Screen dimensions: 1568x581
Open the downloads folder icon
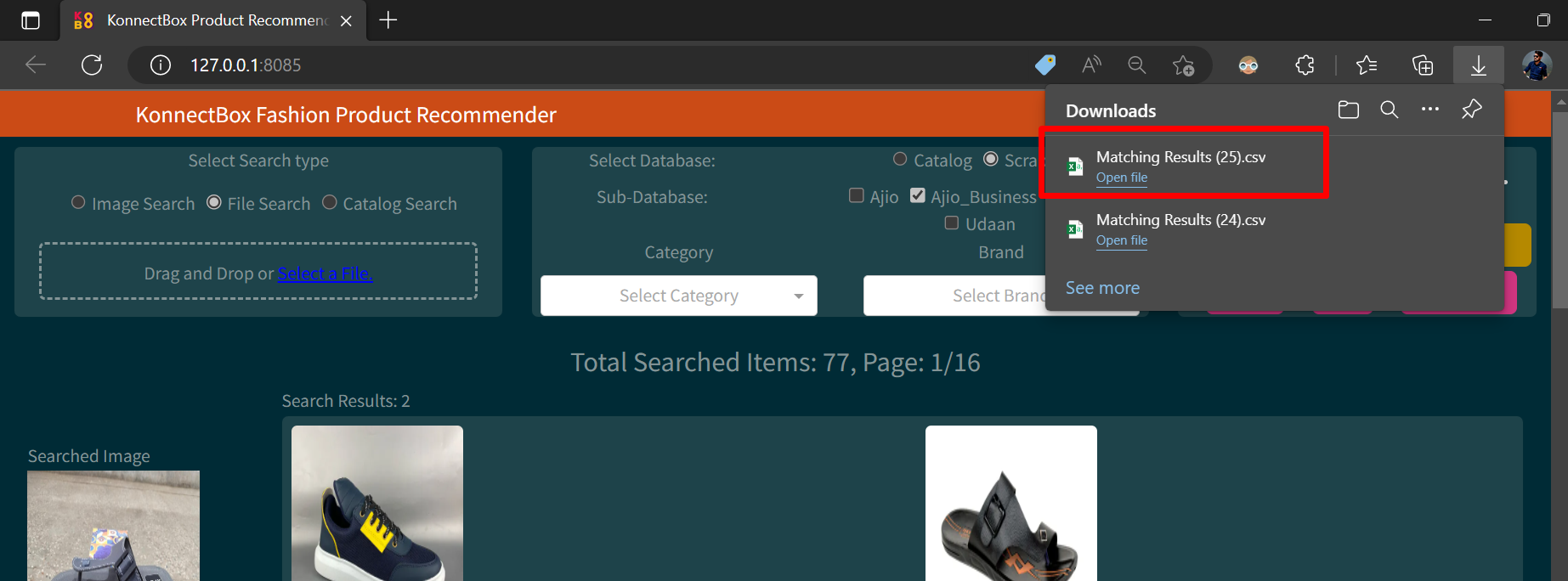pyautogui.click(x=1348, y=110)
